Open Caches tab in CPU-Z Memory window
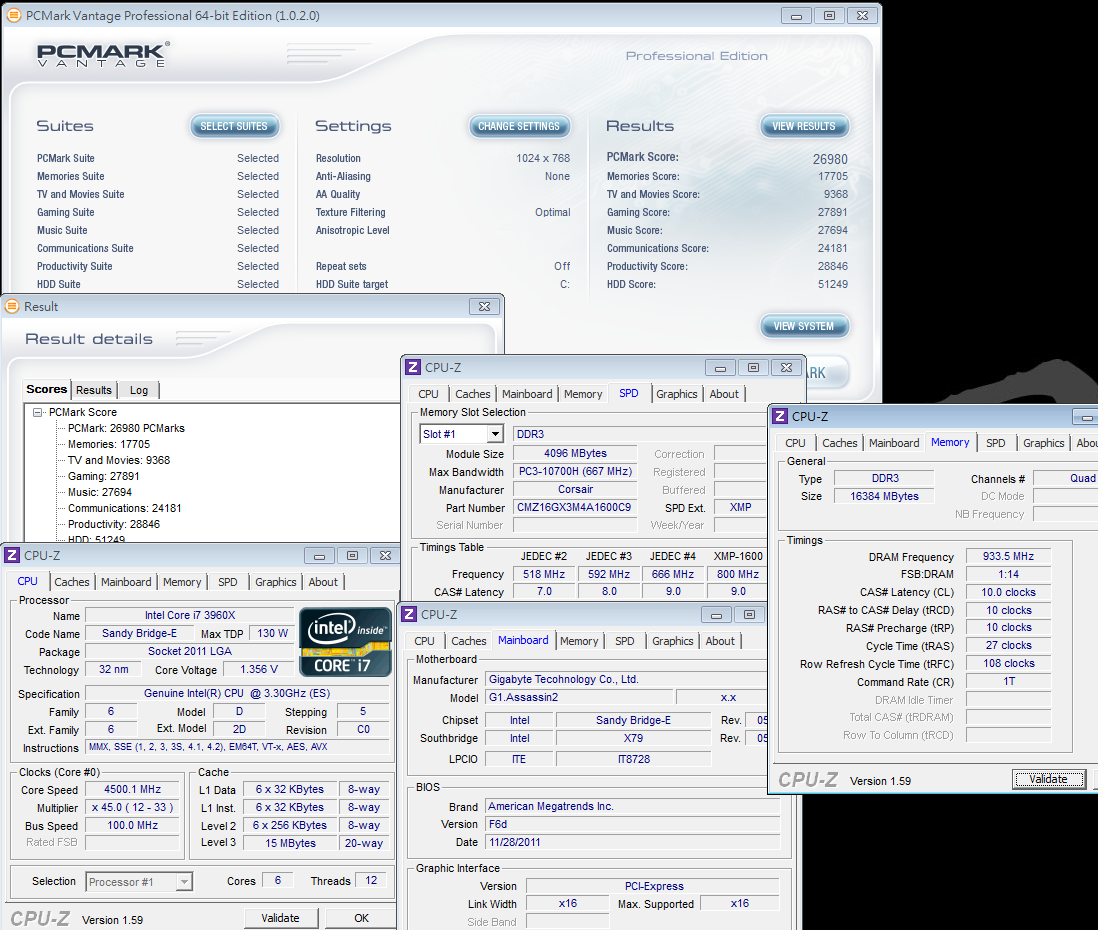Screen dimensions: 1098x930 (x=840, y=443)
